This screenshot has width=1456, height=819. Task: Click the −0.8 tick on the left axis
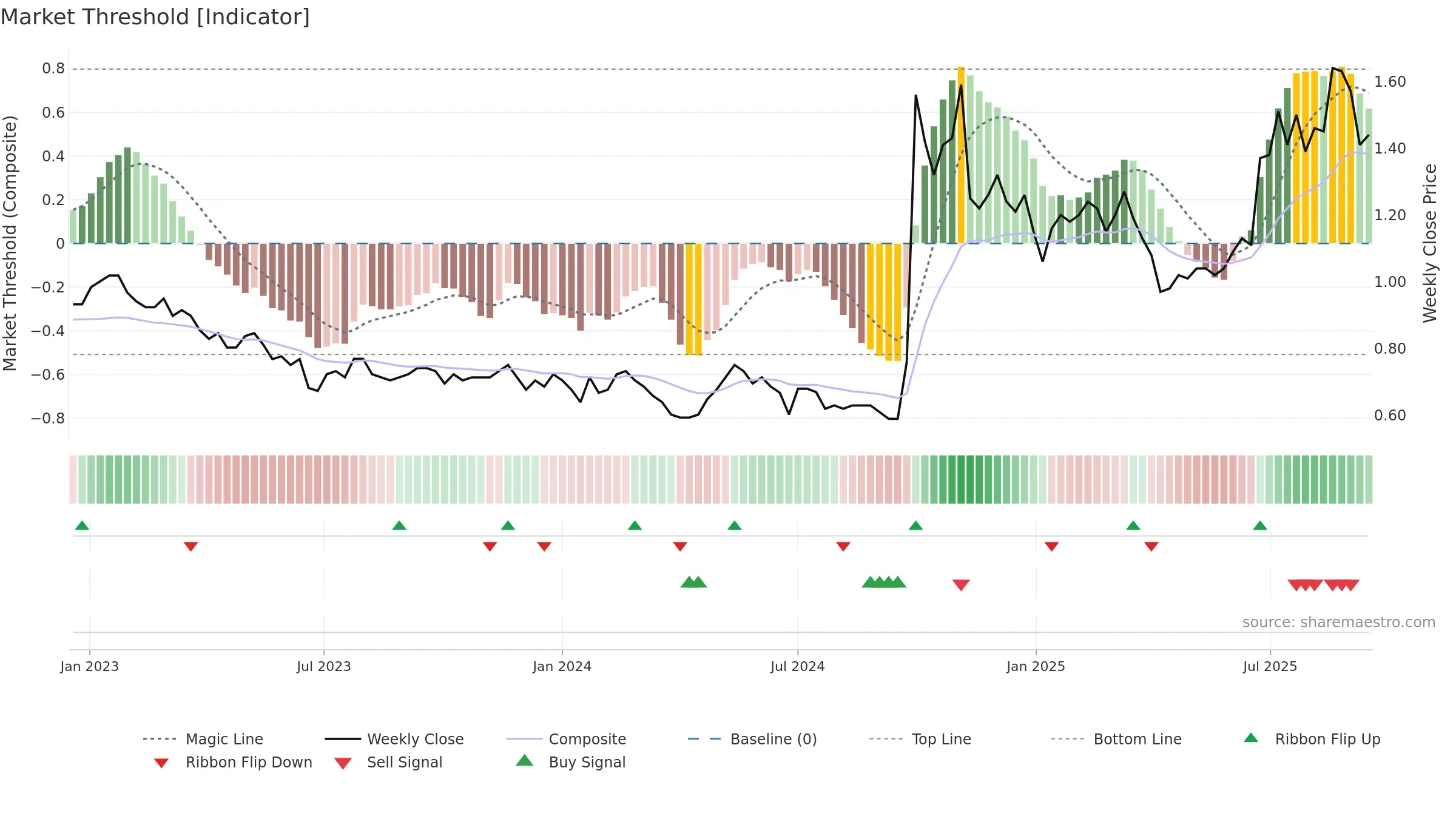coord(48,418)
